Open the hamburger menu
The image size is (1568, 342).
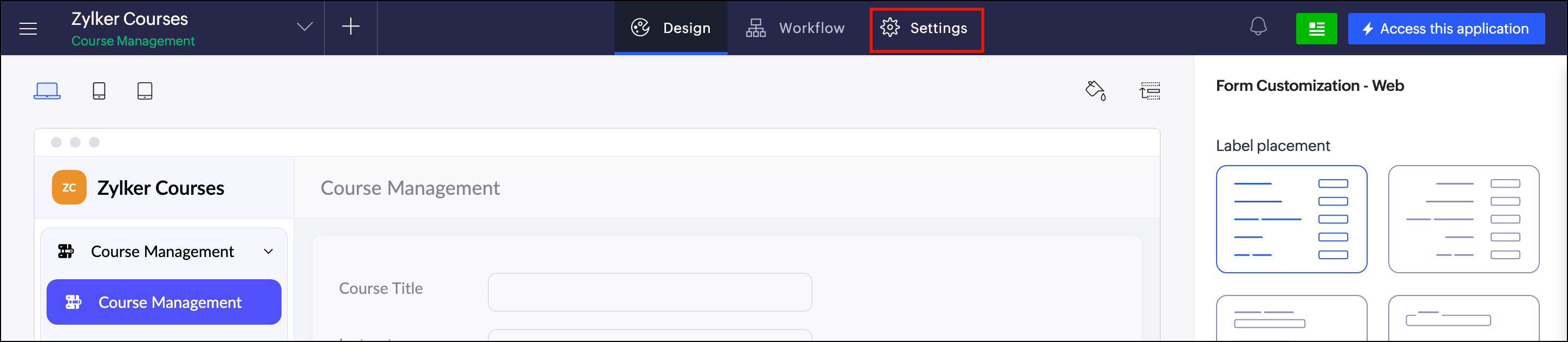tap(28, 28)
